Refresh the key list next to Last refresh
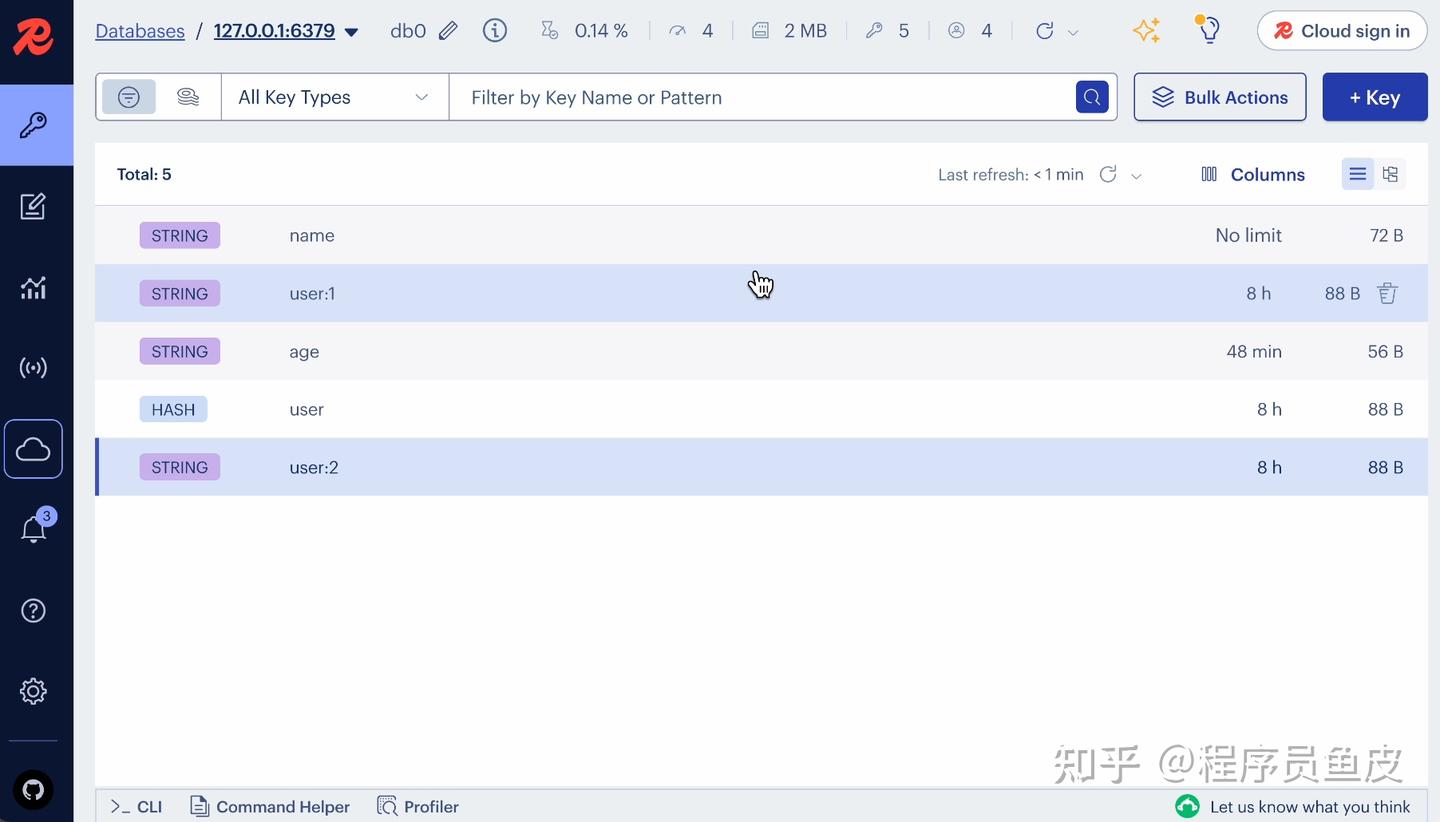This screenshot has width=1440, height=822. pyautogui.click(x=1108, y=174)
